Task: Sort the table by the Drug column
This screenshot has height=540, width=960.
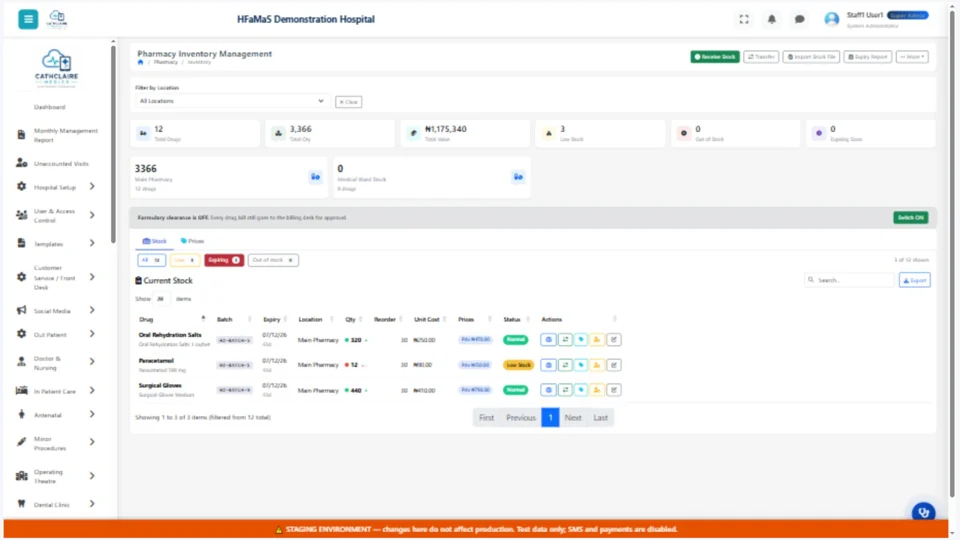Action: click(172, 320)
